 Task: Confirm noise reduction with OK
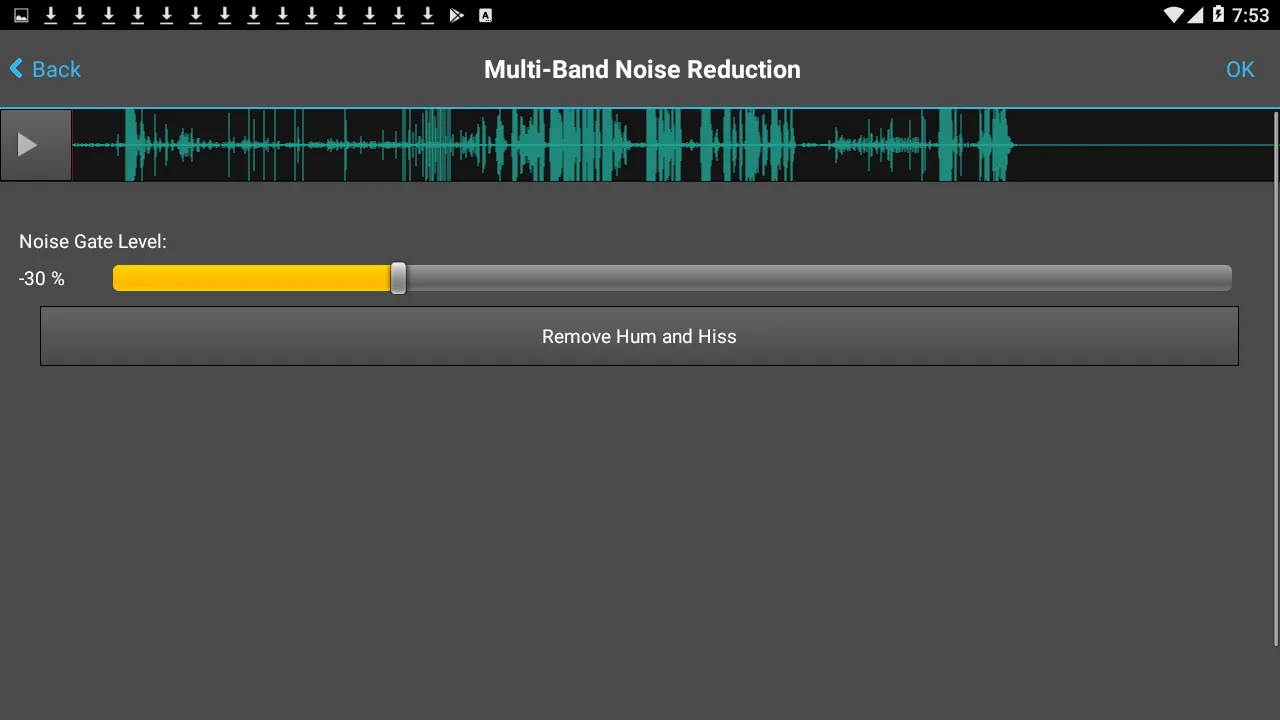1240,69
